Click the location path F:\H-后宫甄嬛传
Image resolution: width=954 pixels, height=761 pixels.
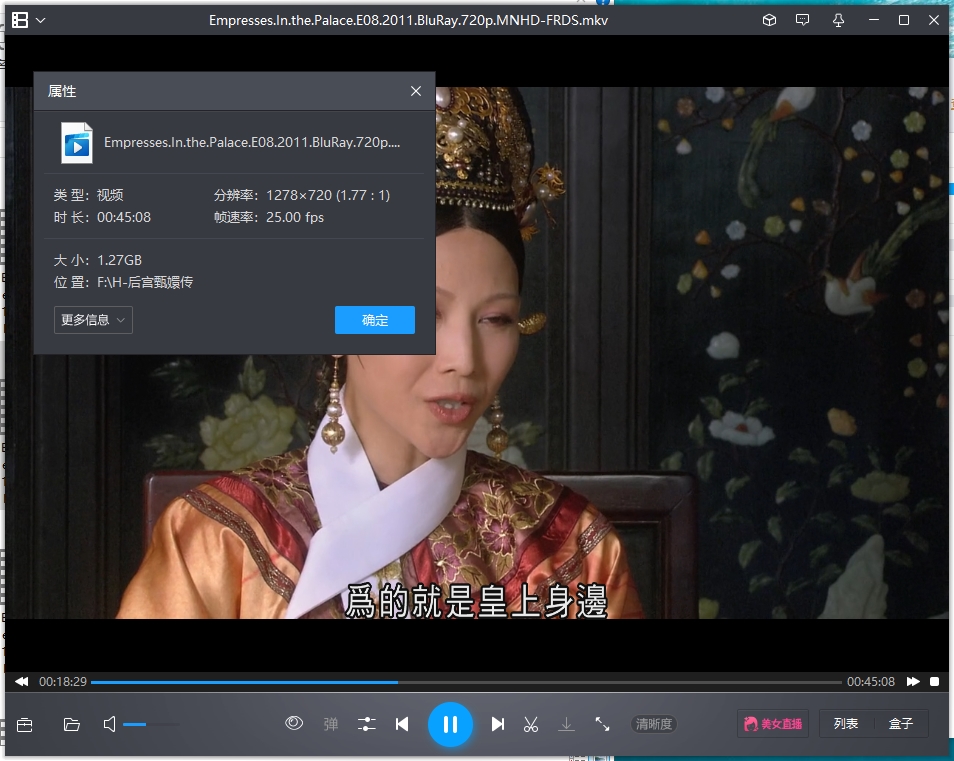tap(145, 282)
